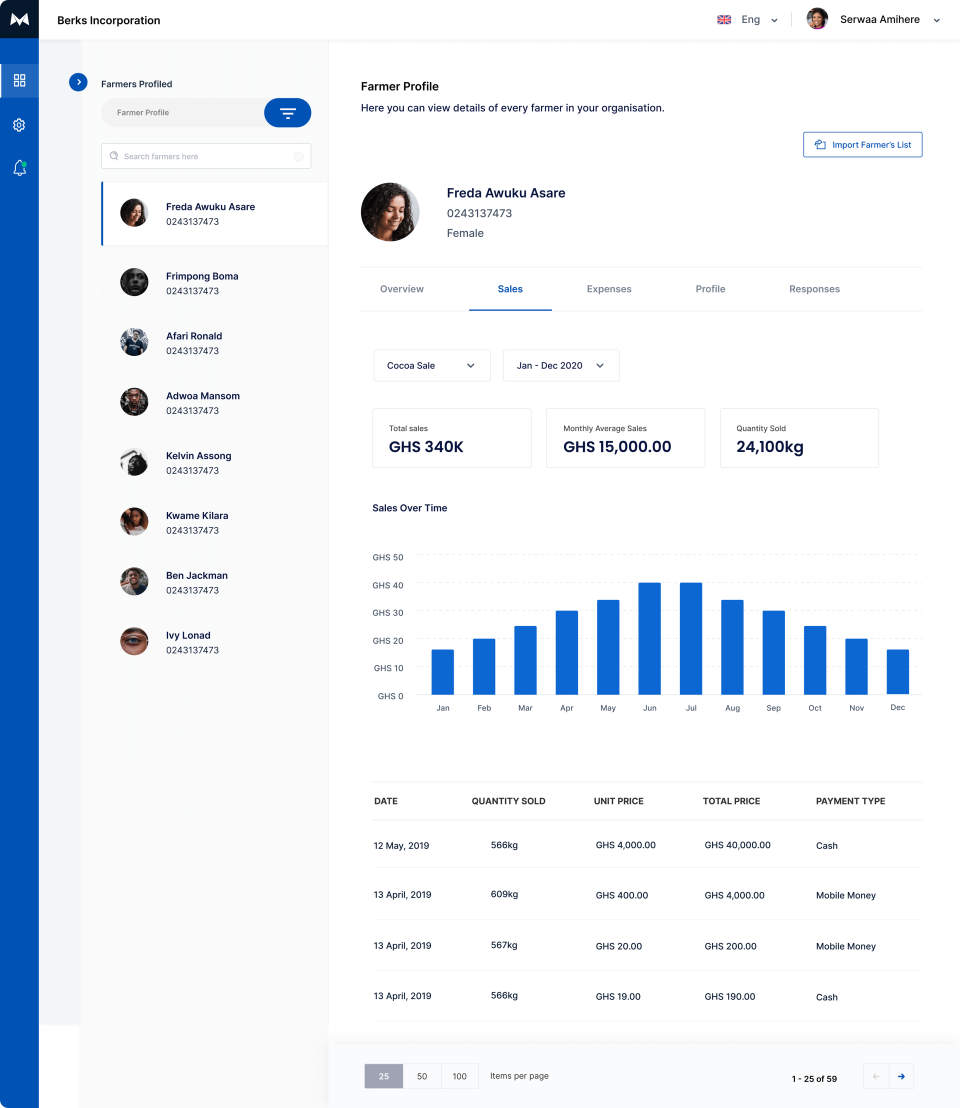This screenshot has width=960, height=1108.
Task: Go to next page with the arrow button
Action: coord(901,1075)
